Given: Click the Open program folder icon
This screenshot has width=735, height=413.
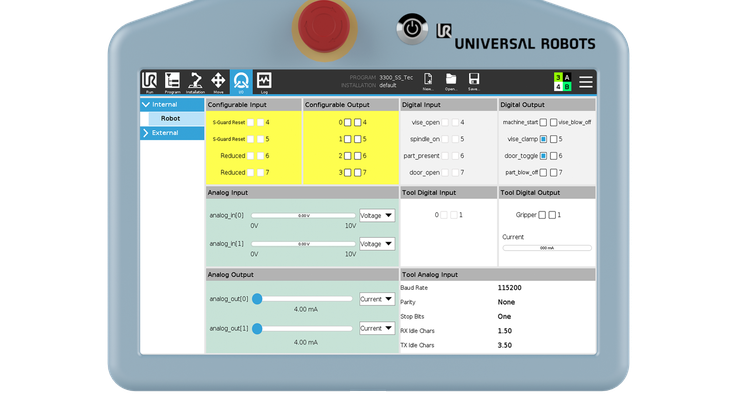Looking at the screenshot, I should tap(451, 81).
